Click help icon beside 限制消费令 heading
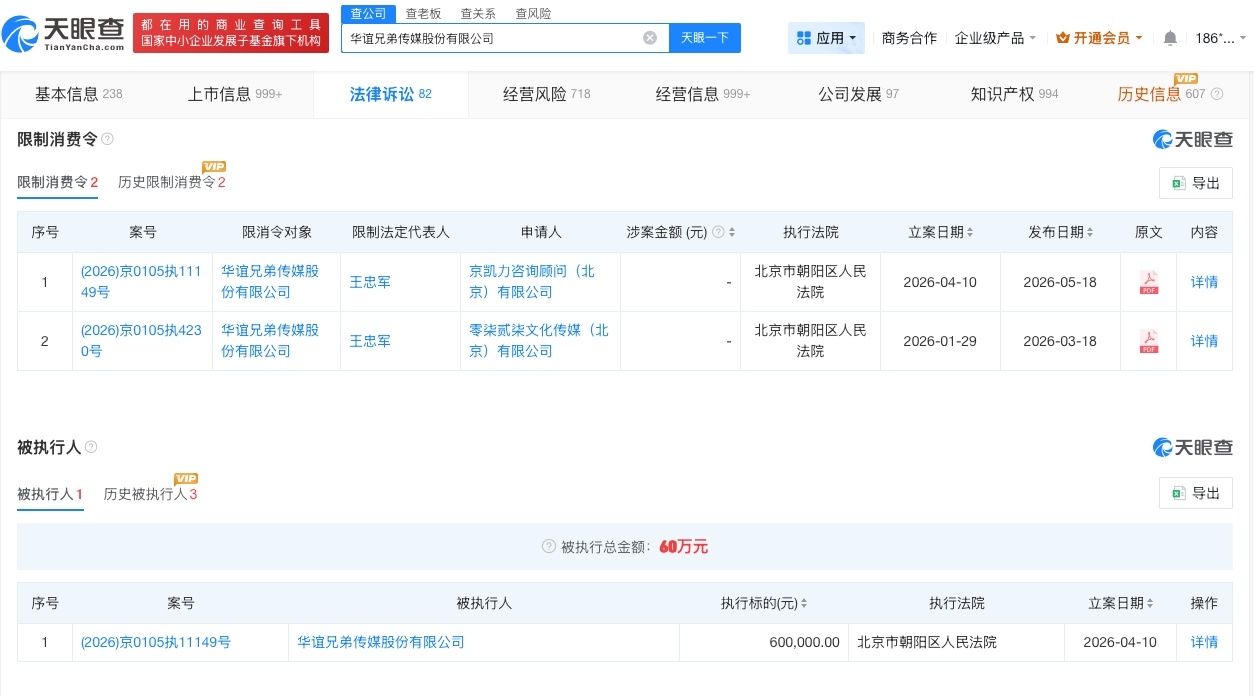This screenshot has height=696, width=1254. [107, 139]
